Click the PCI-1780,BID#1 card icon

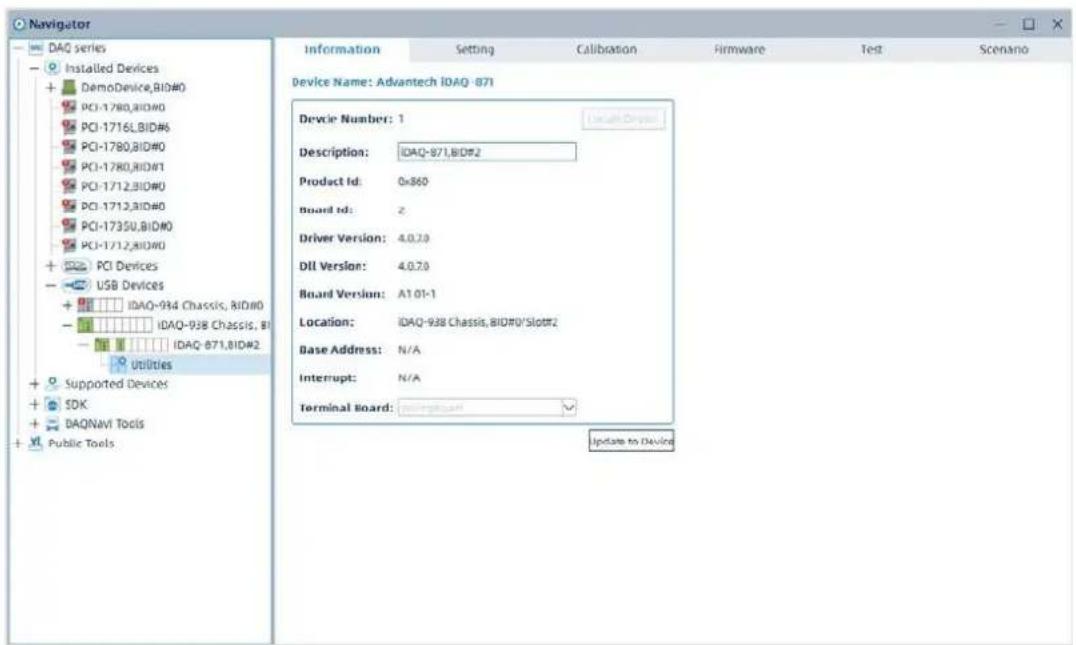[x=69, y=167]
